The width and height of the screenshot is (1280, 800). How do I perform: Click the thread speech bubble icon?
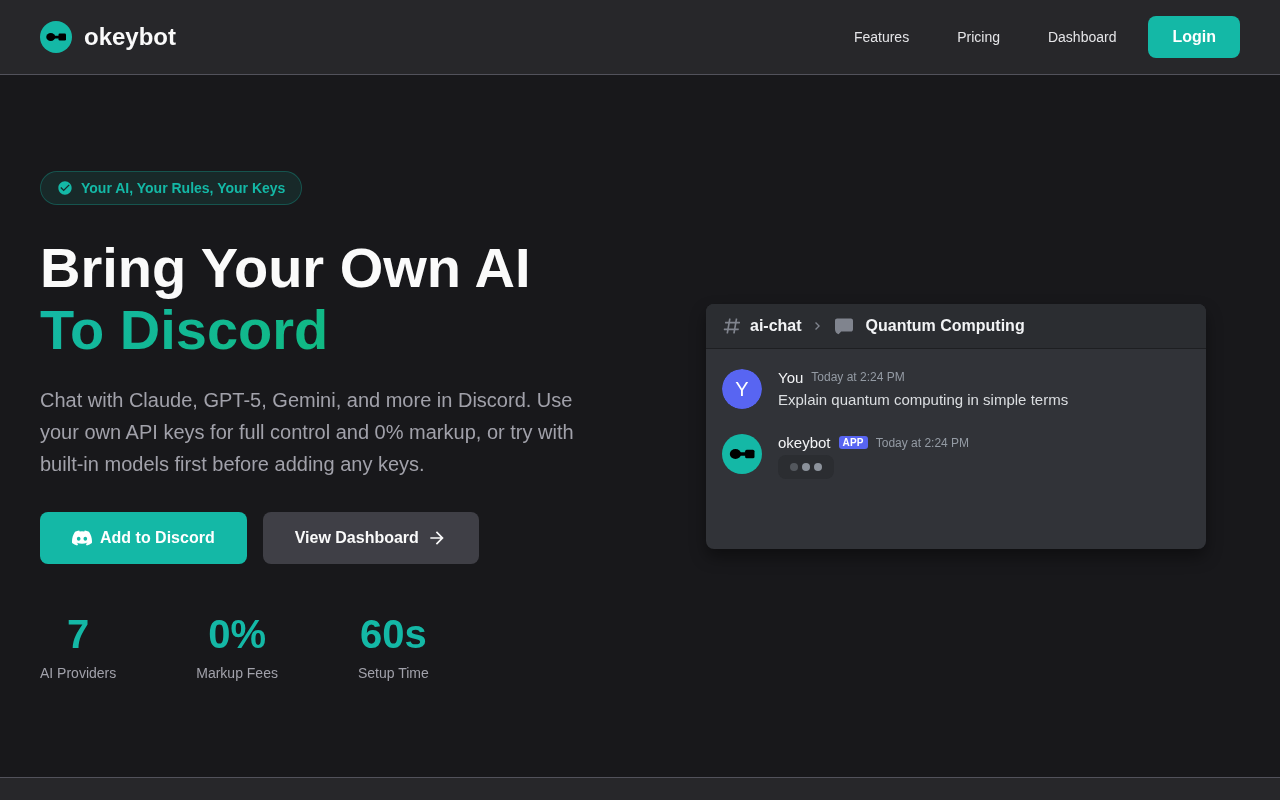click(844, 326)
